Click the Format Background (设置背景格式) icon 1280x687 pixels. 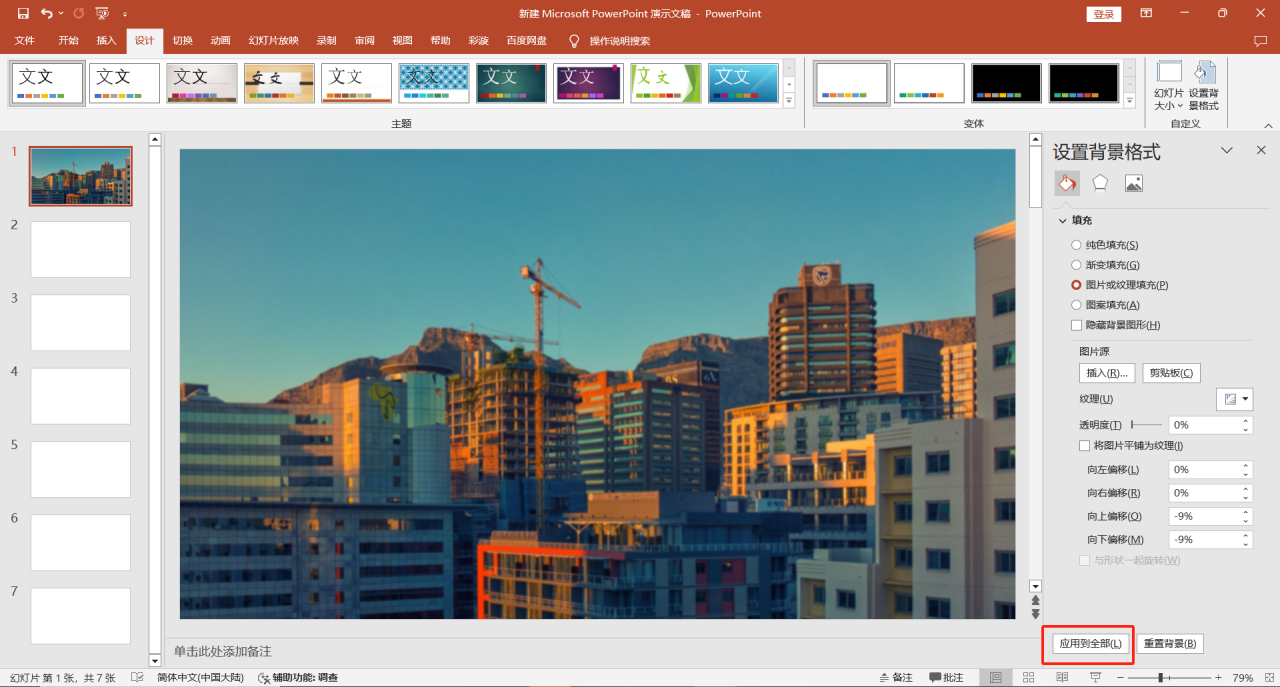coord(1204,85)
